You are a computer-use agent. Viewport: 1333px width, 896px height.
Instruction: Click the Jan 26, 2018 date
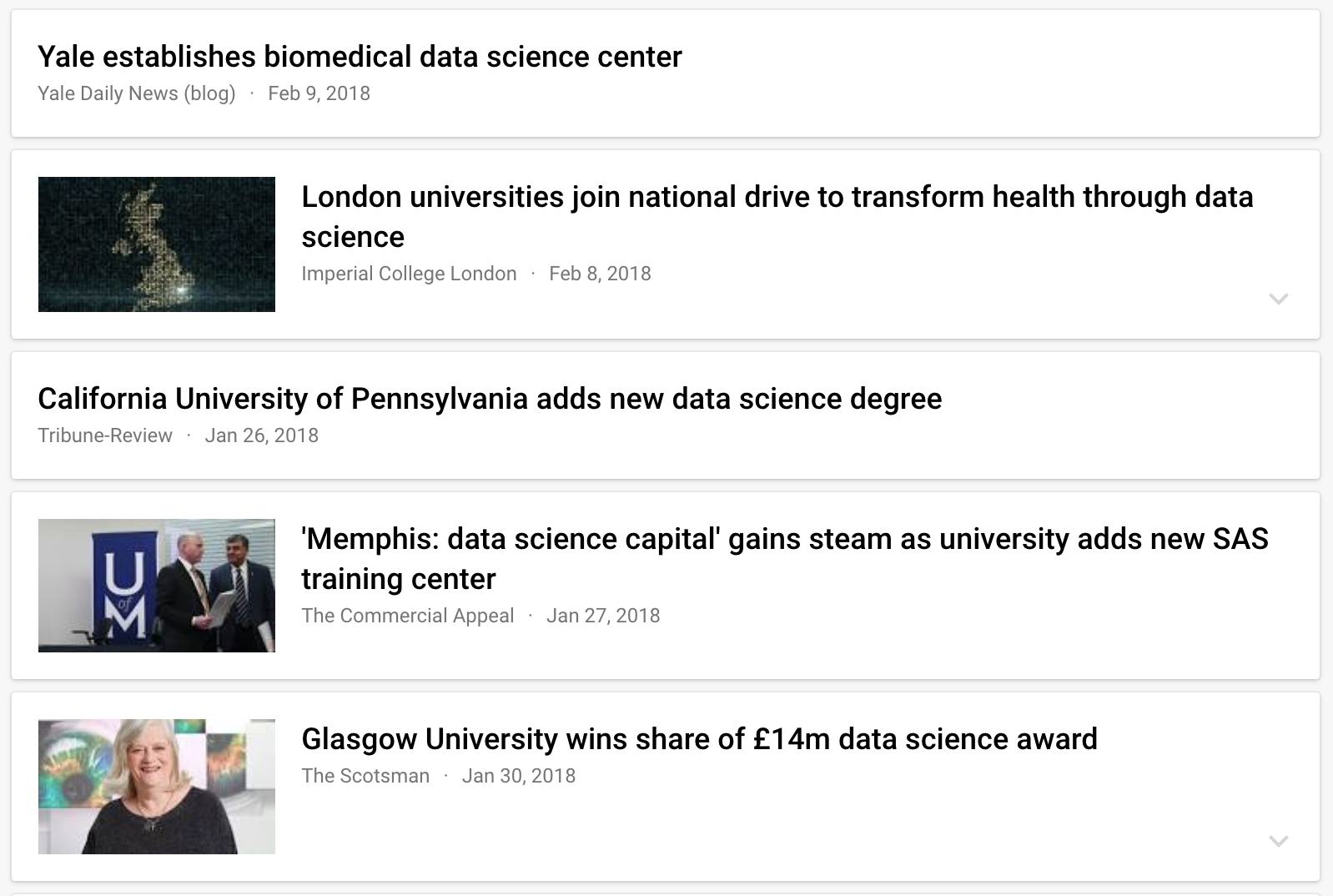(261, 435)
